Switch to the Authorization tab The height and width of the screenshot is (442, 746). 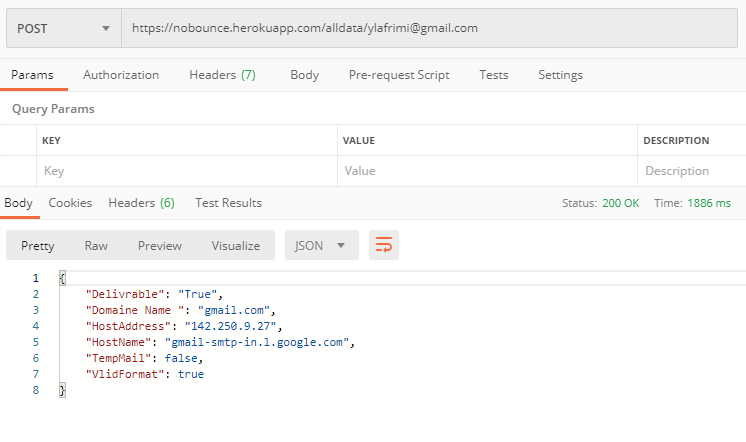pyautogui.click(x=121, y=75)
